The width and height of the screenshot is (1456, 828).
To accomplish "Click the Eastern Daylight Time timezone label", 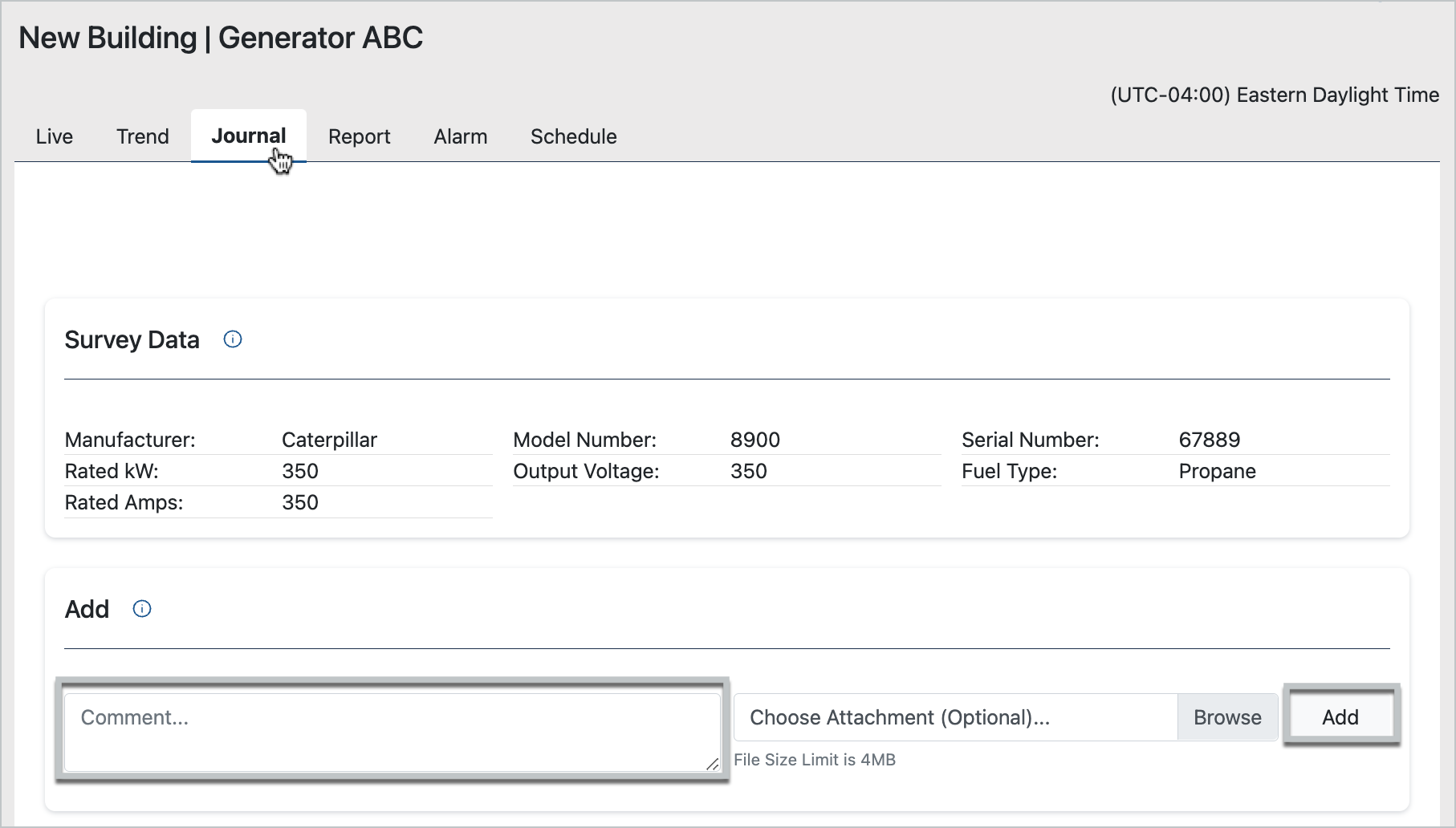I will 1275,95.
